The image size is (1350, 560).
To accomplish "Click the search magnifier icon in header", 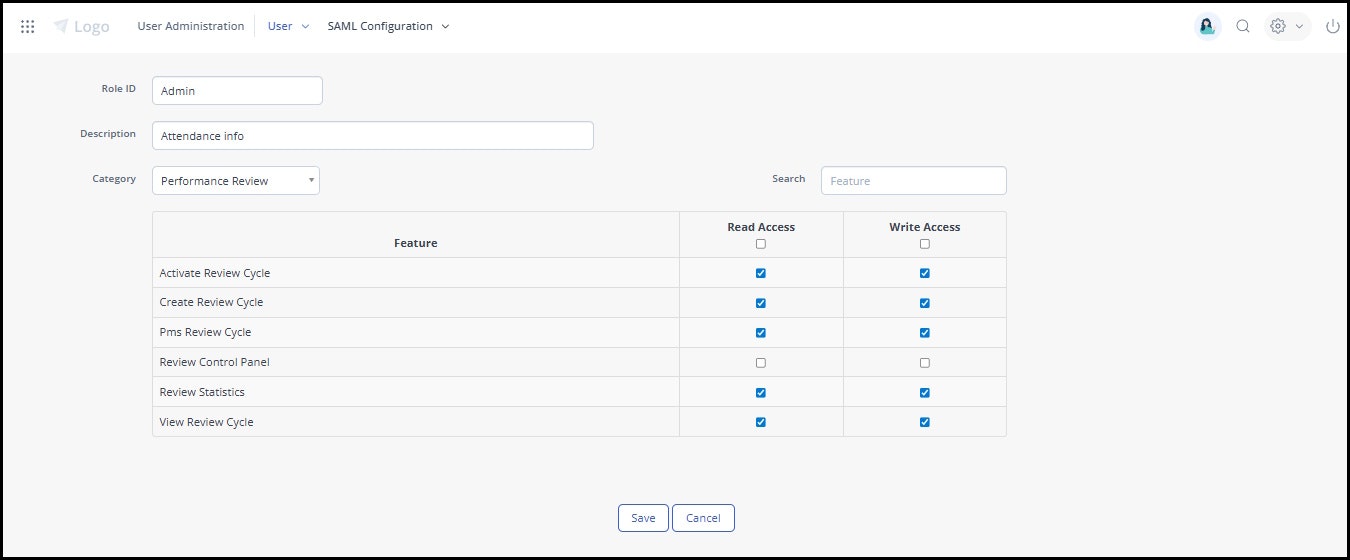I will [x=1243, y=27].
